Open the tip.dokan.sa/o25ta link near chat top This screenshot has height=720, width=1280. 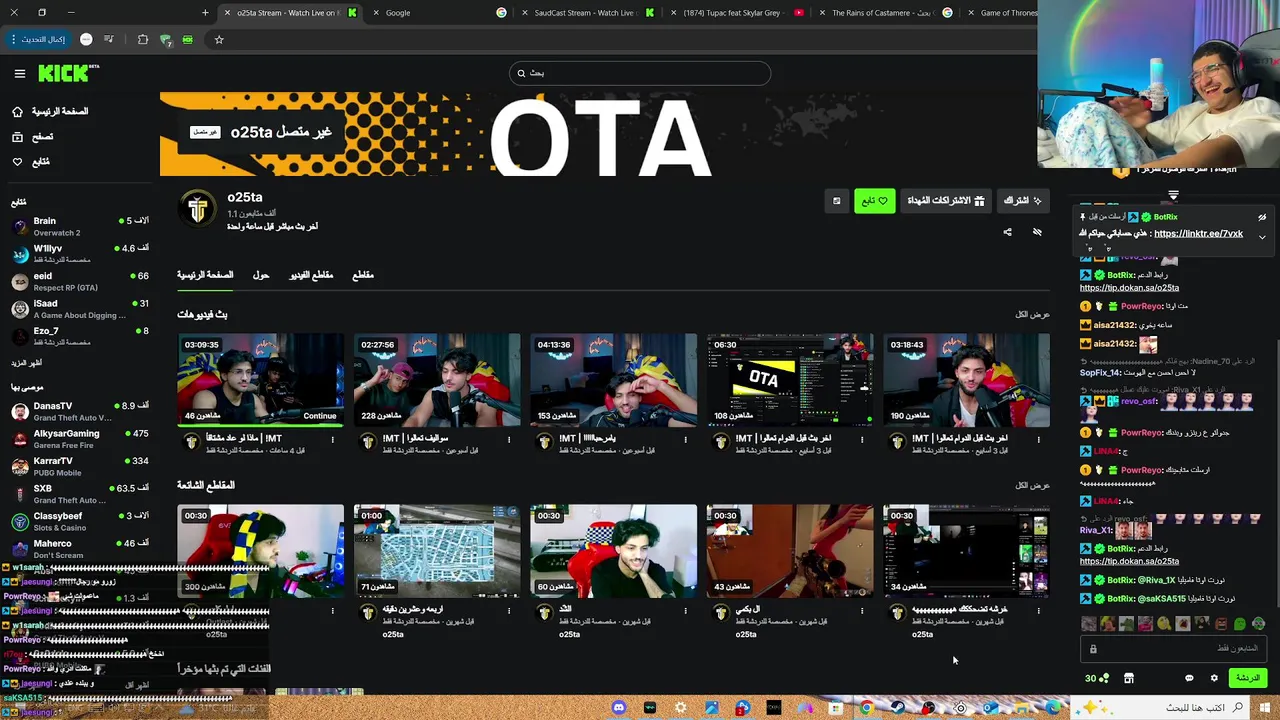(x=1129, y=288)
